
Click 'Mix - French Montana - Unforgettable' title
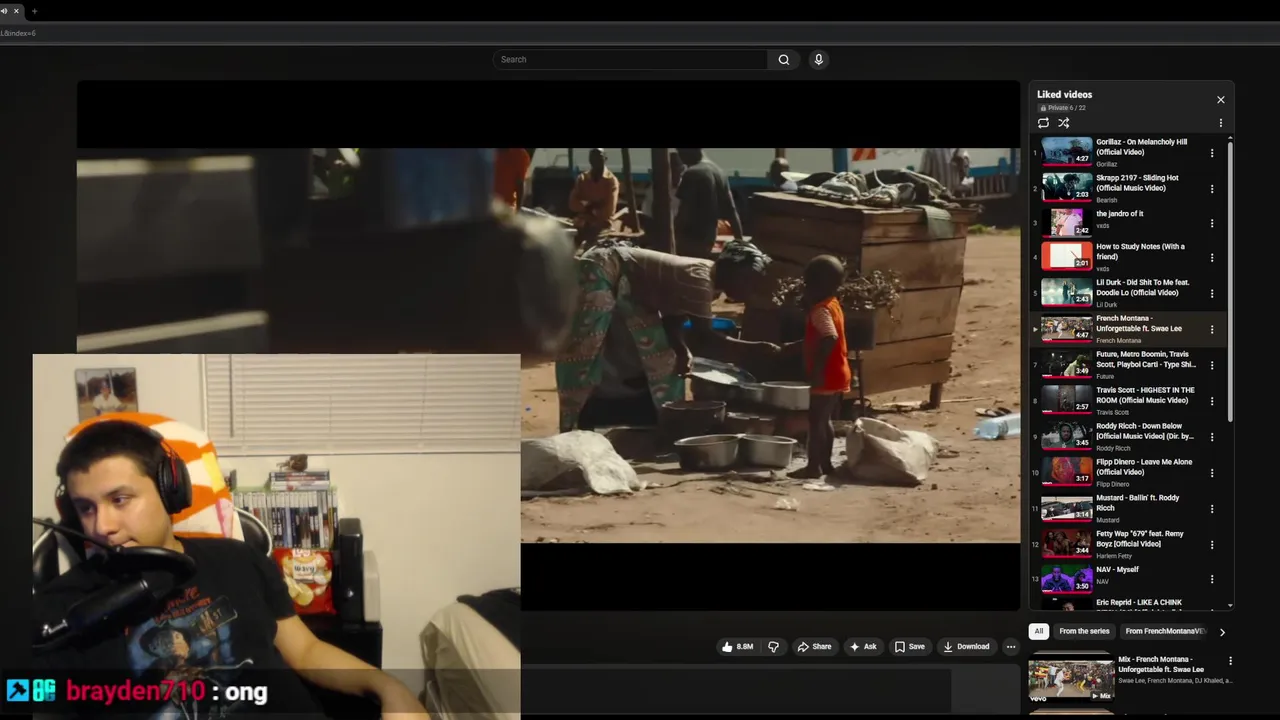[x=1161, y=664]
